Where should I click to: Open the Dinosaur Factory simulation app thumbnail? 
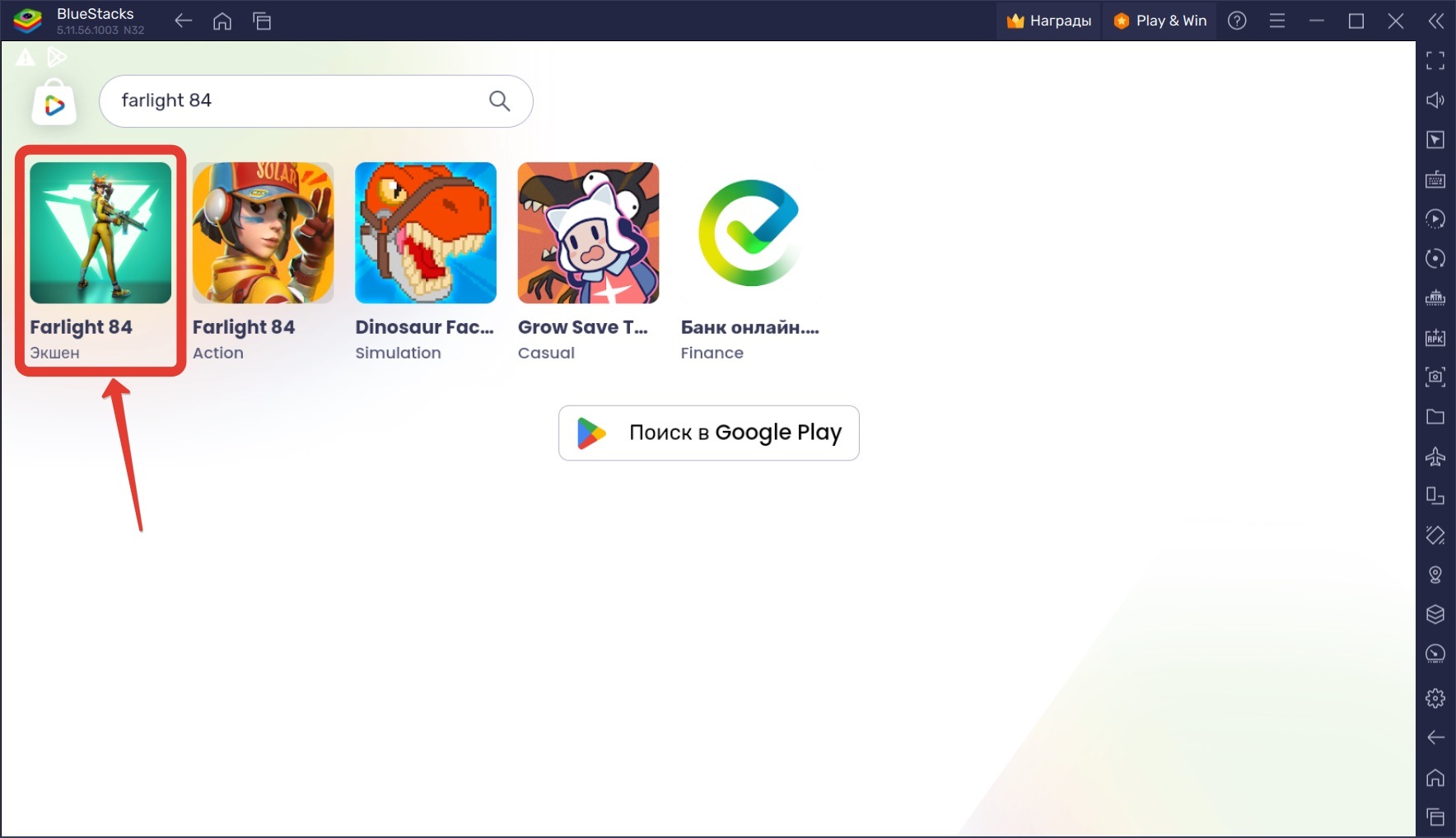coord(426,233)
